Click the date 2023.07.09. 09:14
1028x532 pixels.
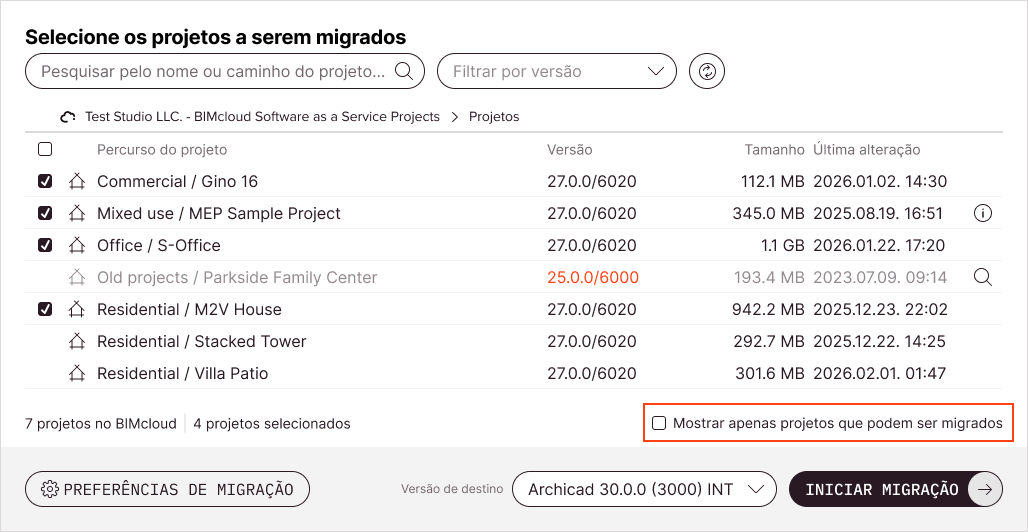[x=880, y=277]
